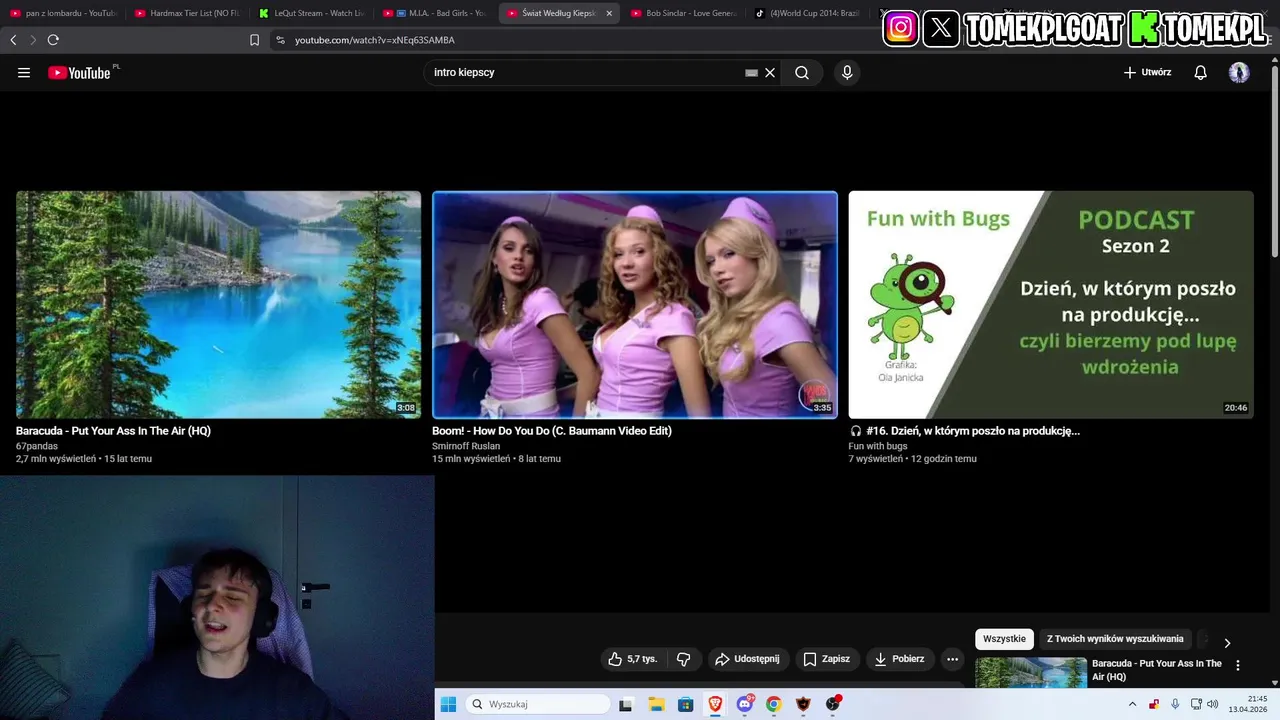Switch to the Bob Sinclar - Love Generation tab
The image size is (1280, 720).
683,13
